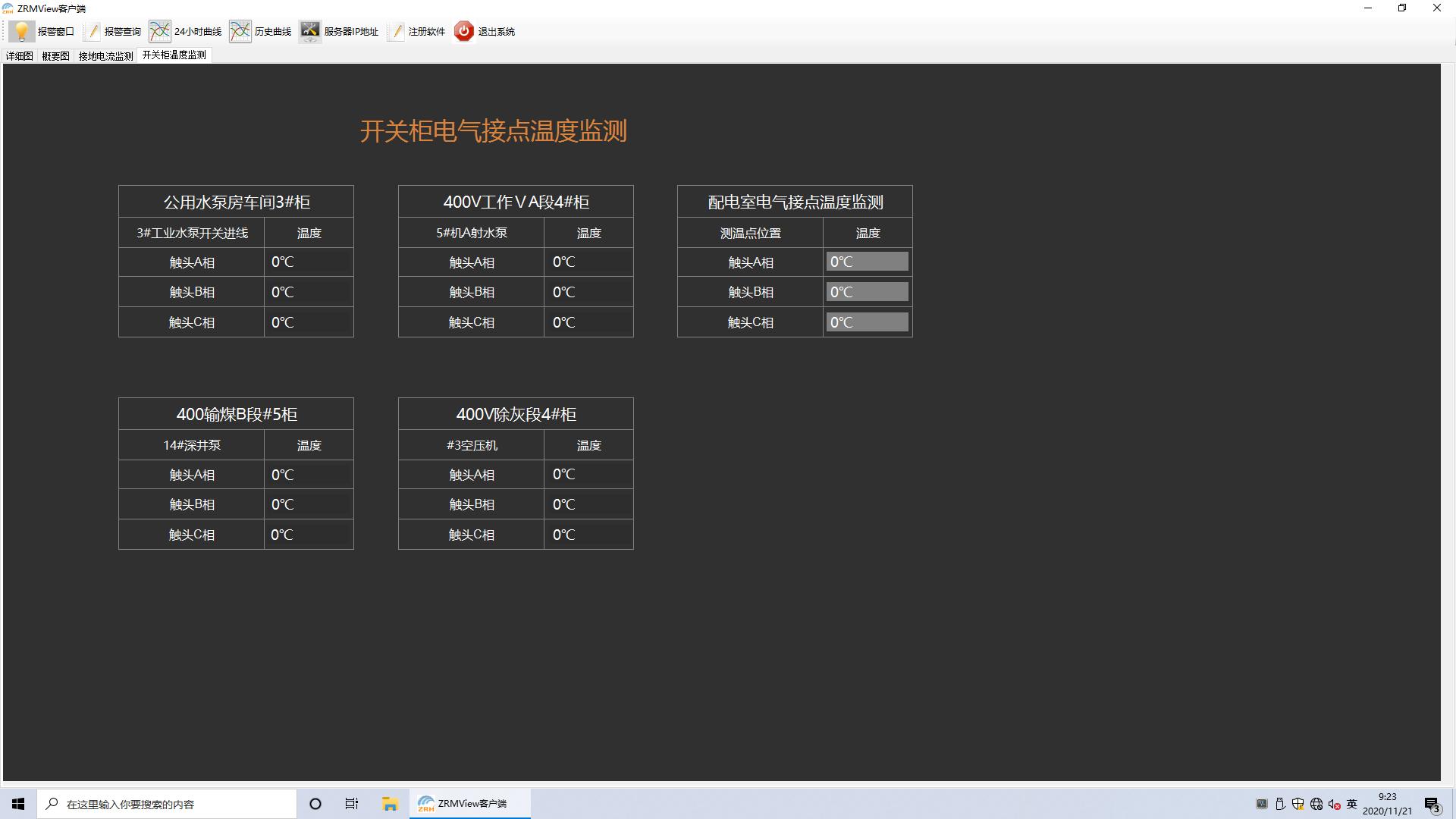Click the 公用水泵房车间3#柜 table header
The width and height of the screenshot is (1456, 819).
click(236, 202)
